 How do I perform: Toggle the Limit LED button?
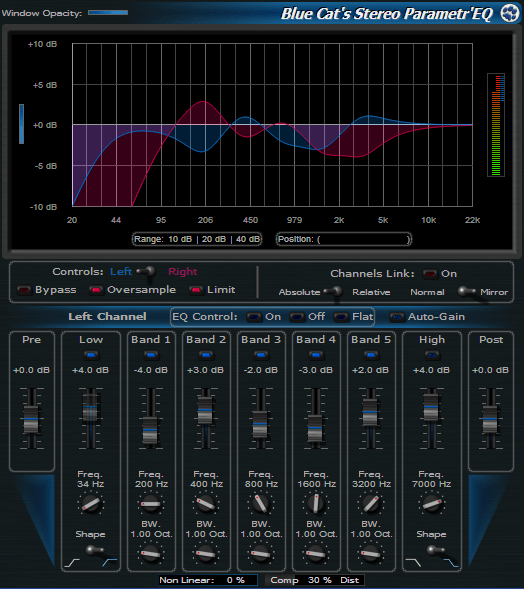[196, 290]
